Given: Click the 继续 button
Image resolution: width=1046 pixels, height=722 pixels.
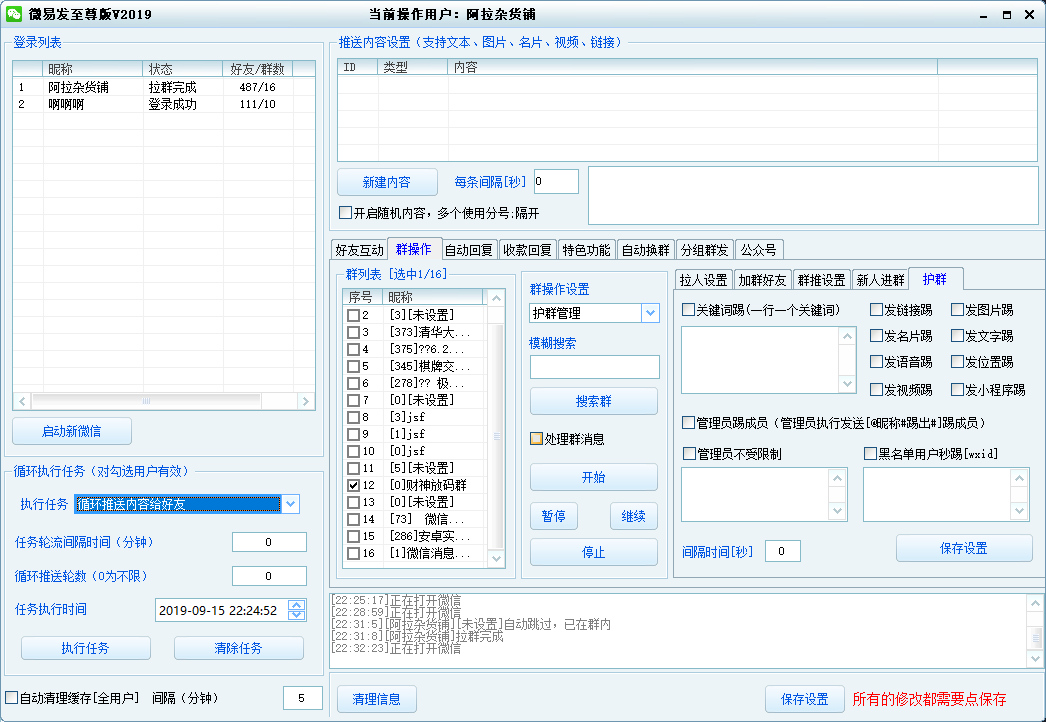Looking at the screenshot, I should [634, 516].
